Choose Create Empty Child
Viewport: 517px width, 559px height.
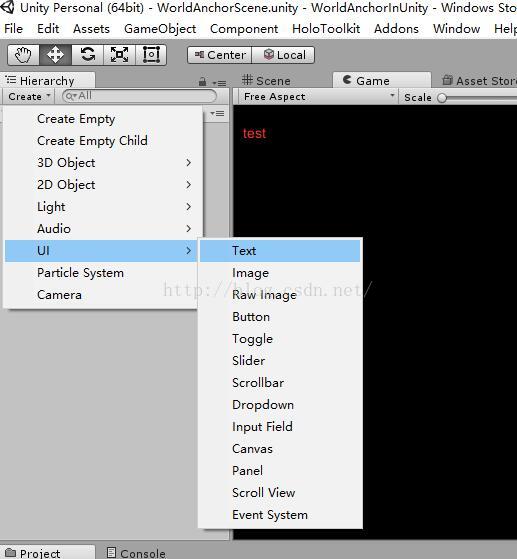(x=101, y=141)
